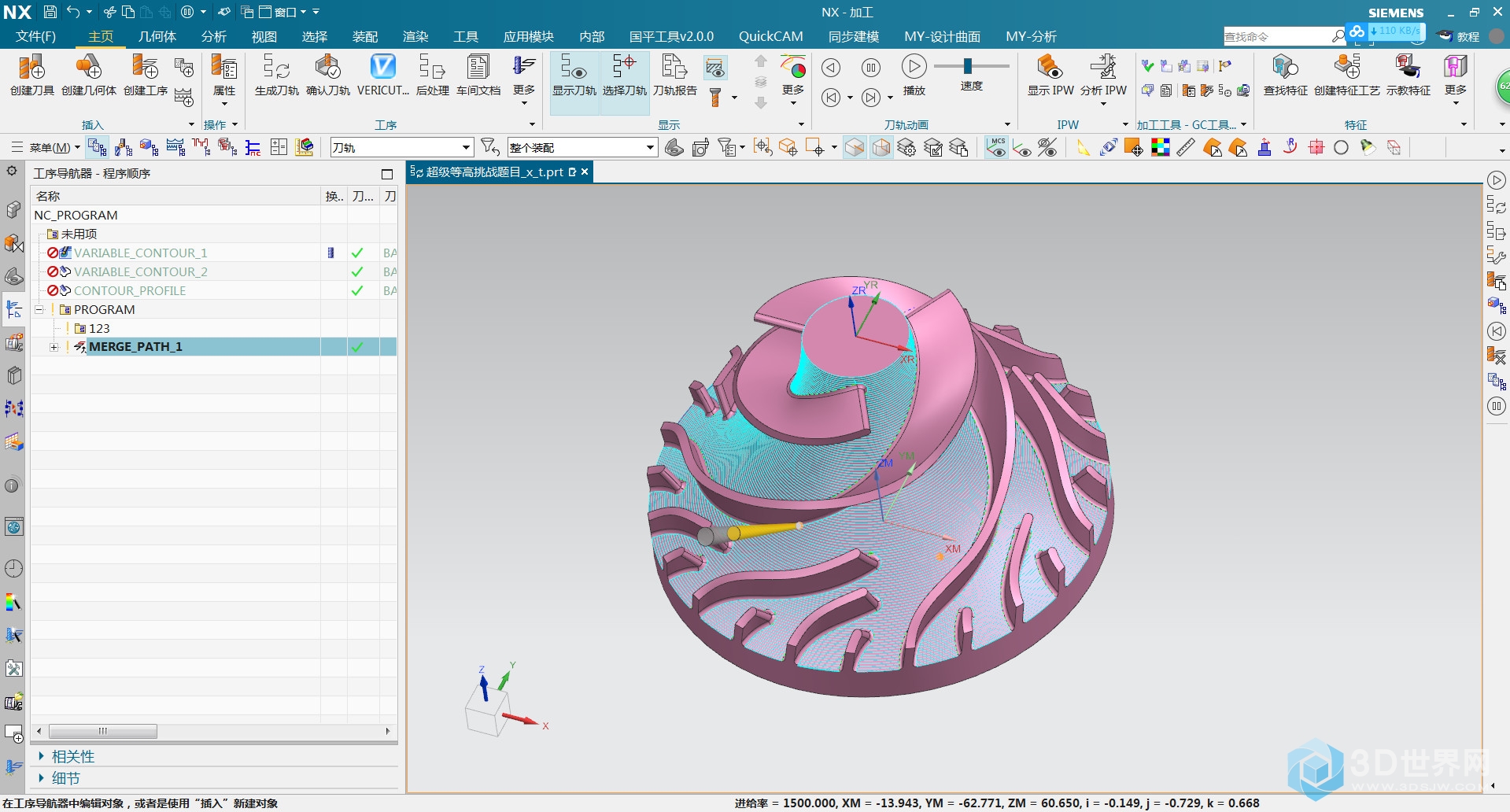This screenshot has height=812, width=1510.
Task: Open the 教程 tutorial button
Action: click(x=1458, y=37)
